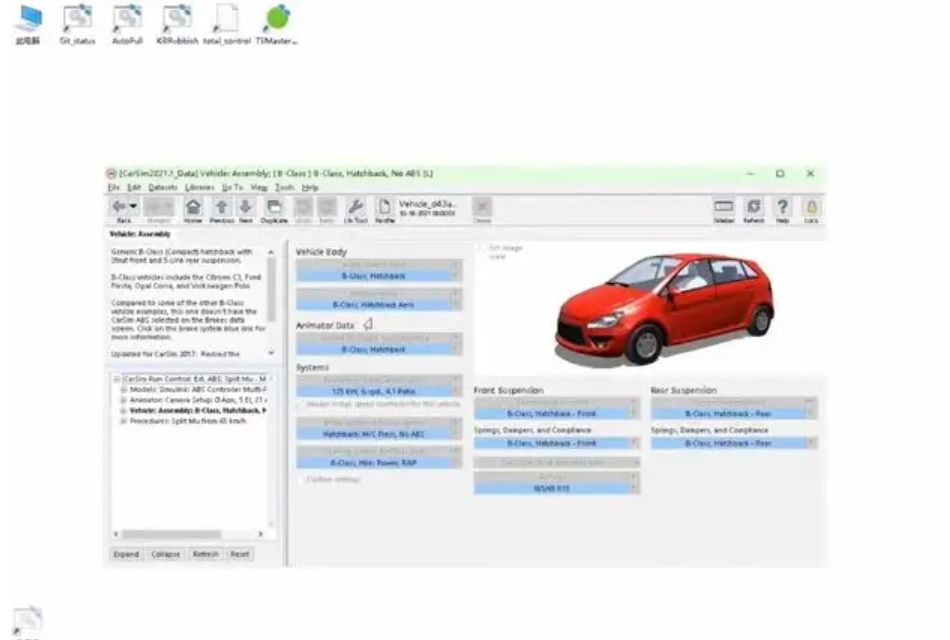Click the Lock icon in the toolbar

coord(810,207)
